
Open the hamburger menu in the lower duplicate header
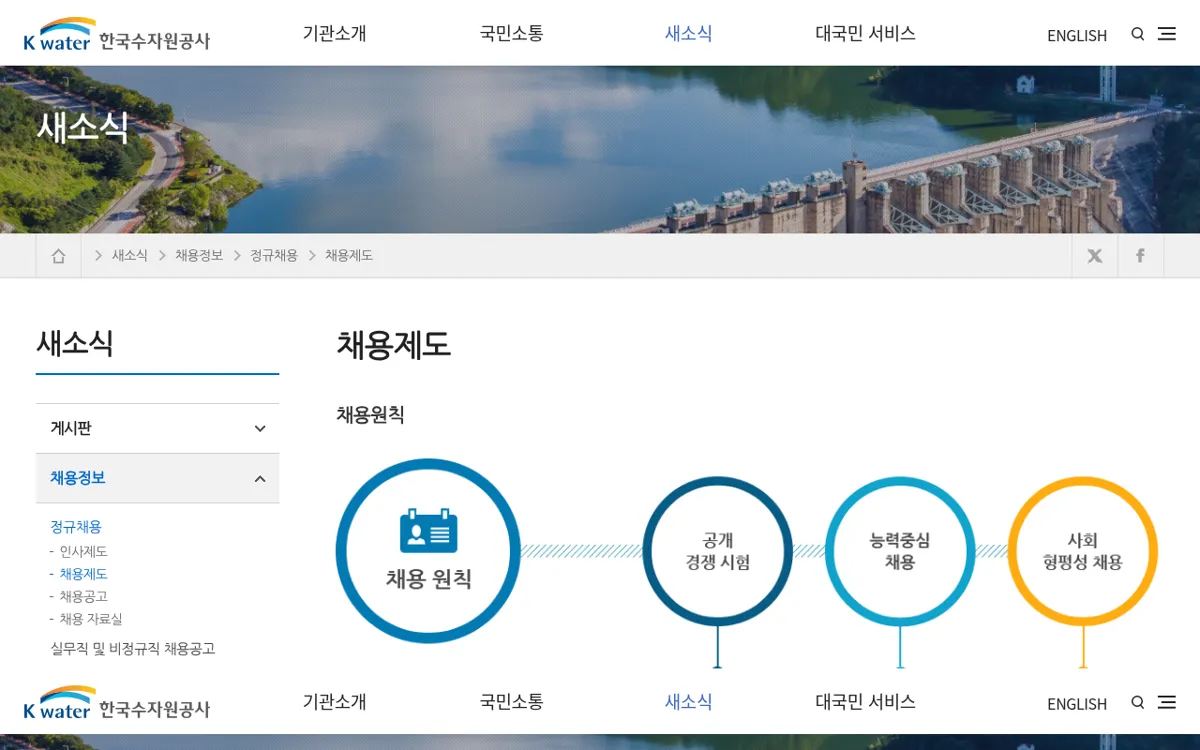pyautogui.click(x=1167, y=703)
